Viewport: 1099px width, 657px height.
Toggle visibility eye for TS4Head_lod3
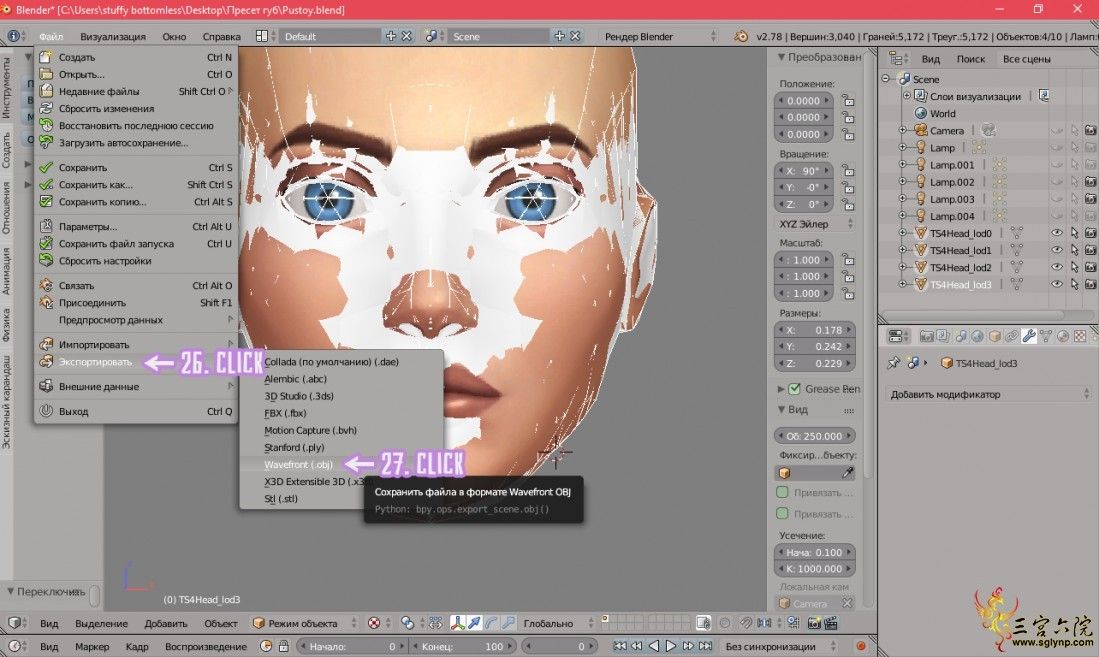(x=1056, y=284)
